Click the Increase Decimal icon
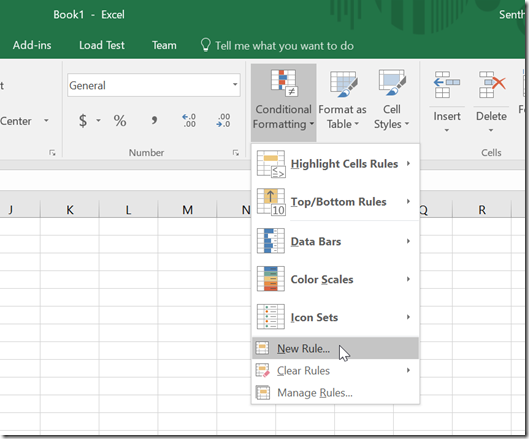Viewport: 529px width, 439px height. pyautogui.click(x=189, y=120)
